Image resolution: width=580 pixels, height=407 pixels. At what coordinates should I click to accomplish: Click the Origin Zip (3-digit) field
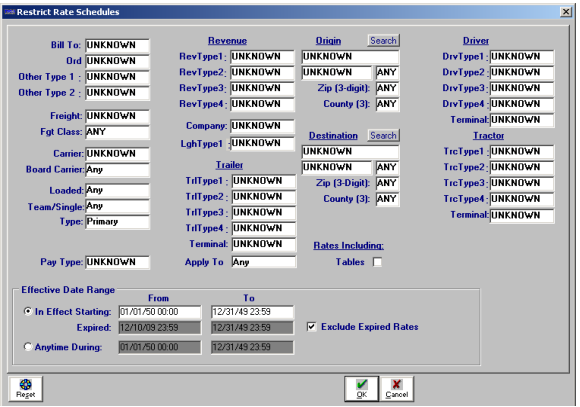click(387, 88)
